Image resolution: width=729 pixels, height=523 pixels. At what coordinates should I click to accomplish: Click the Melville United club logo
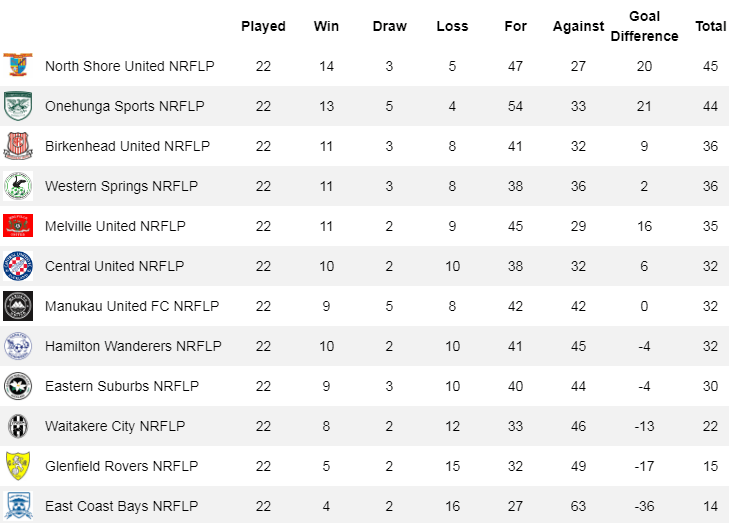[18, 226]
